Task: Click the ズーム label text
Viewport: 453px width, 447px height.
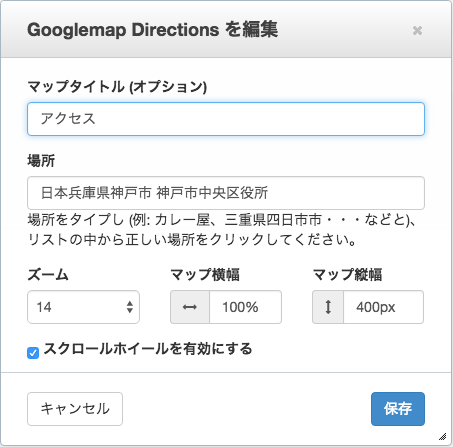Action: pyautogui.click(x=48, y=275)
